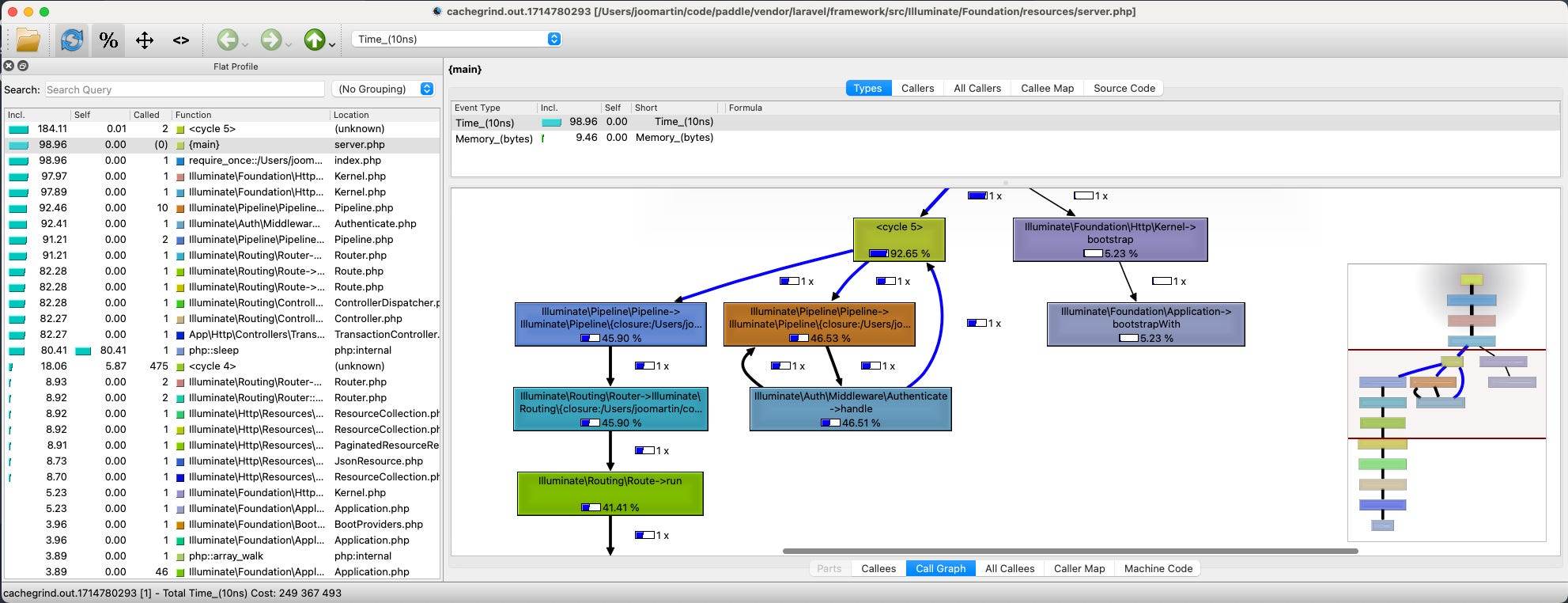Viewport: 1568px width, 603px height.
Task: Select the php::sleep function row
Action: tap(222, 351)
